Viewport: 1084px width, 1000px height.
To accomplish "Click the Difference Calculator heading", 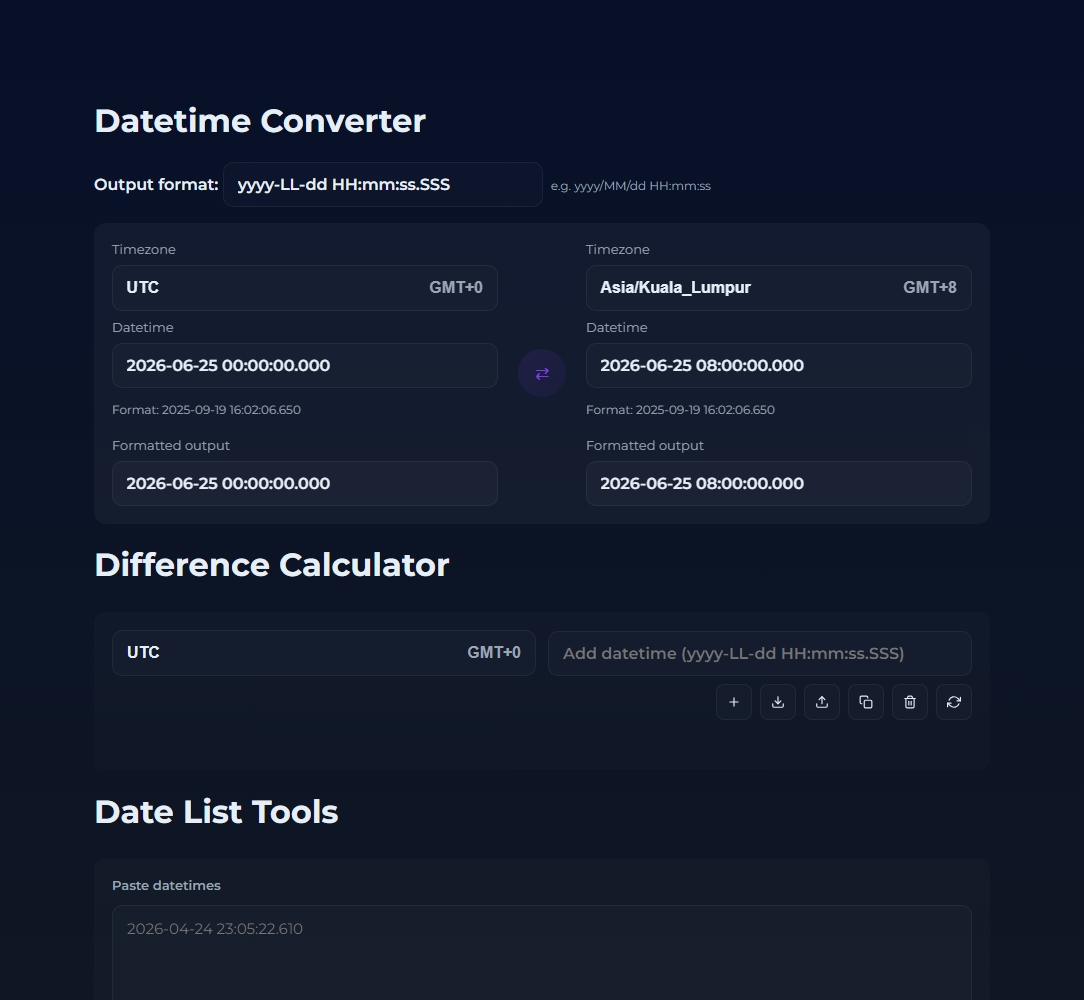I will pos(272,565).
